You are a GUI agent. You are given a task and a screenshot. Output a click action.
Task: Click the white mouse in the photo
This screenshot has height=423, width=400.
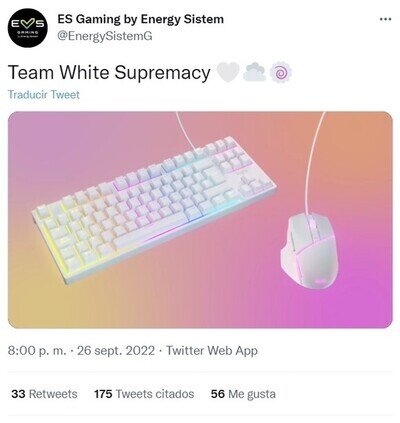309,249
